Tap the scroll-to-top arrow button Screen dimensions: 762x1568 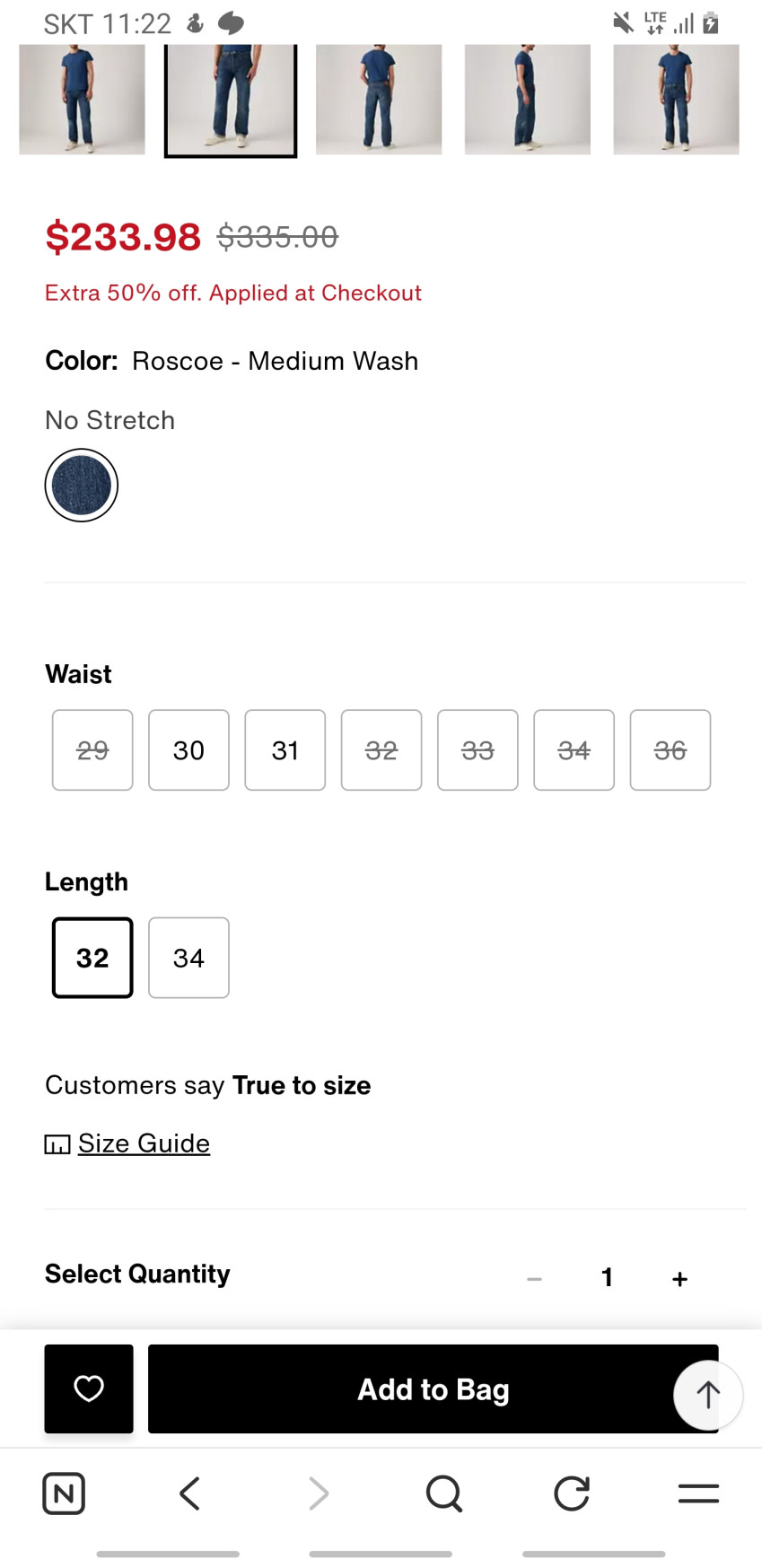click(708, 1395)
